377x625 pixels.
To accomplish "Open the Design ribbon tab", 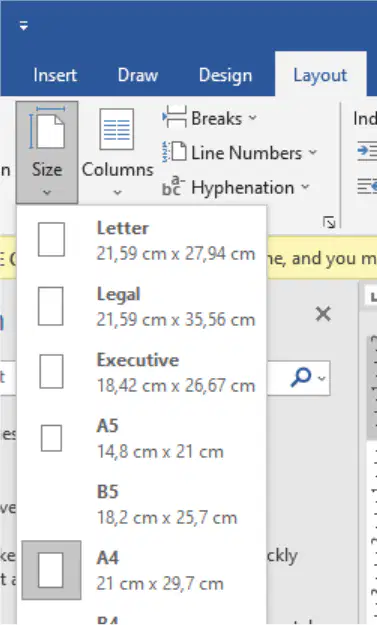I will (x=226, y=75).
